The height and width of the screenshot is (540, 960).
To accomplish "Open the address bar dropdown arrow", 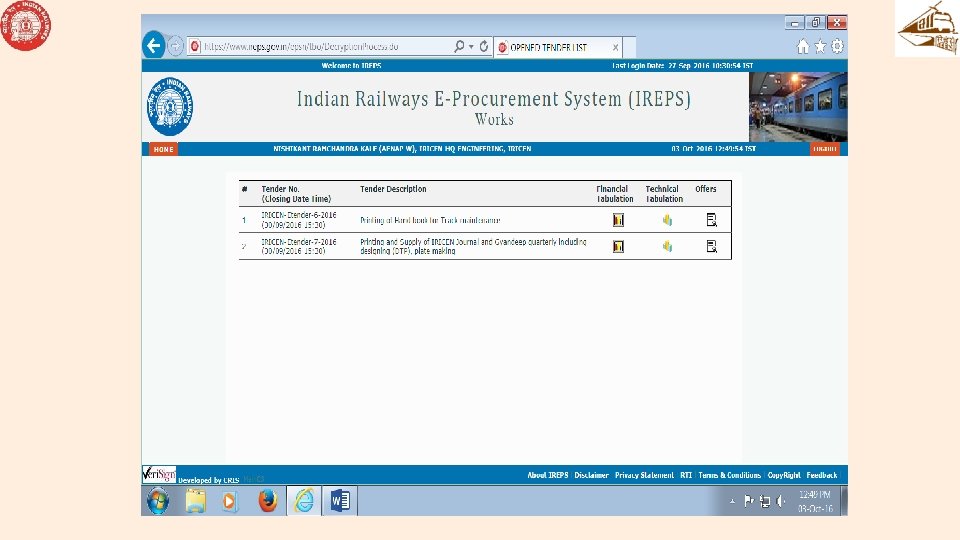I will point(471,47).
